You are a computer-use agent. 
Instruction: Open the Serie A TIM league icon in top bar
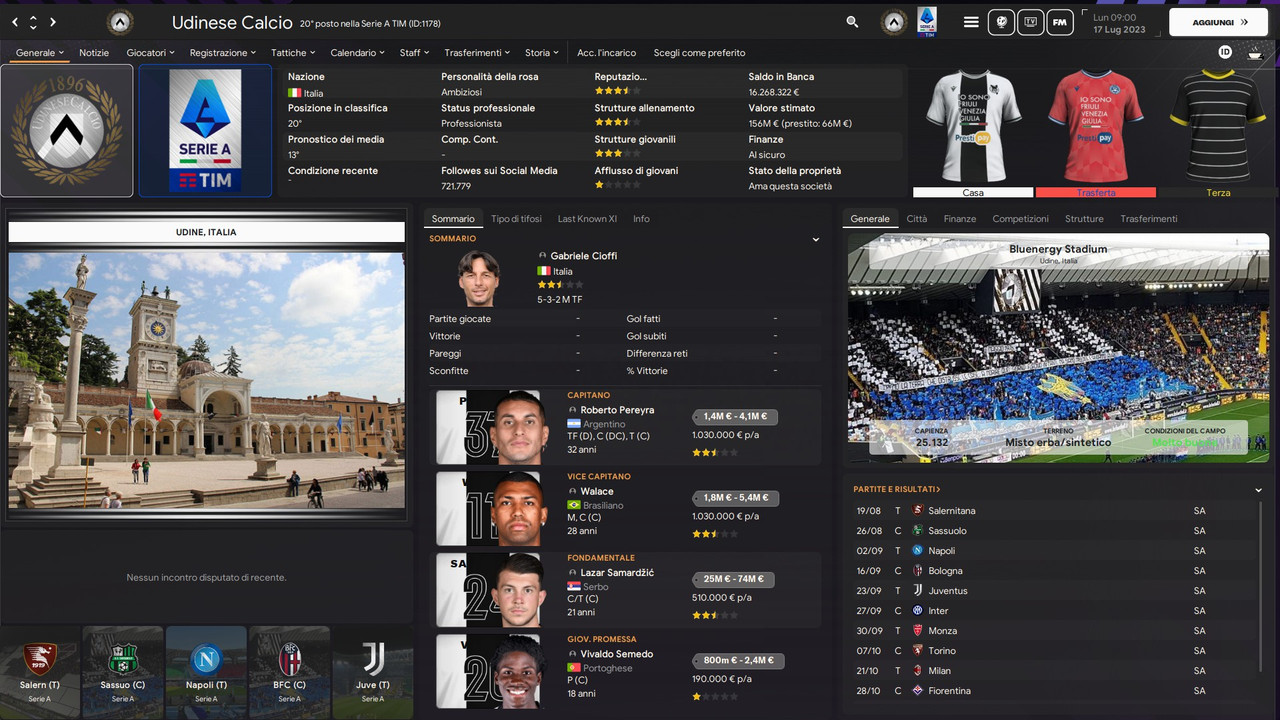[x=927, y=22]
